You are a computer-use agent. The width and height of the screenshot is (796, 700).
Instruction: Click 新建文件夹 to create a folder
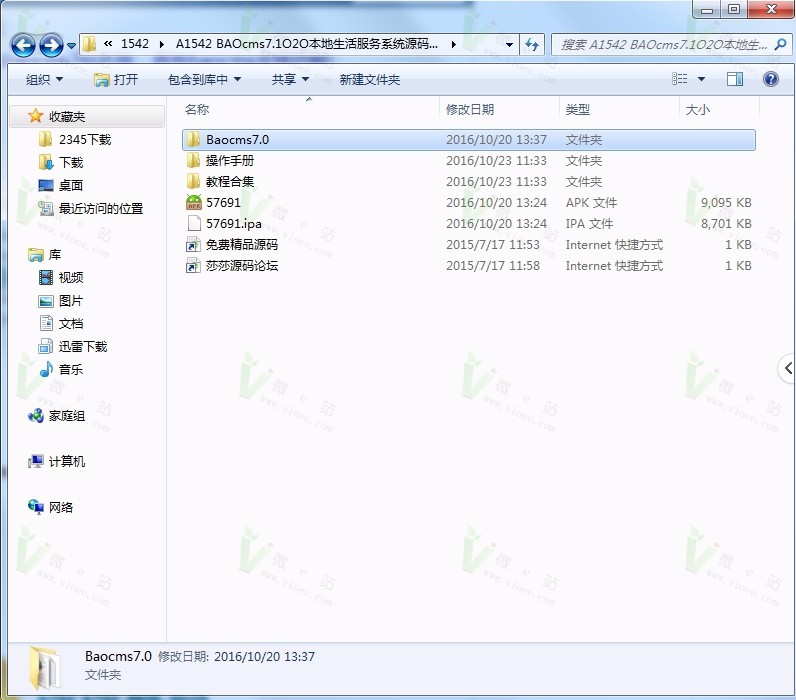coord(370,79)
